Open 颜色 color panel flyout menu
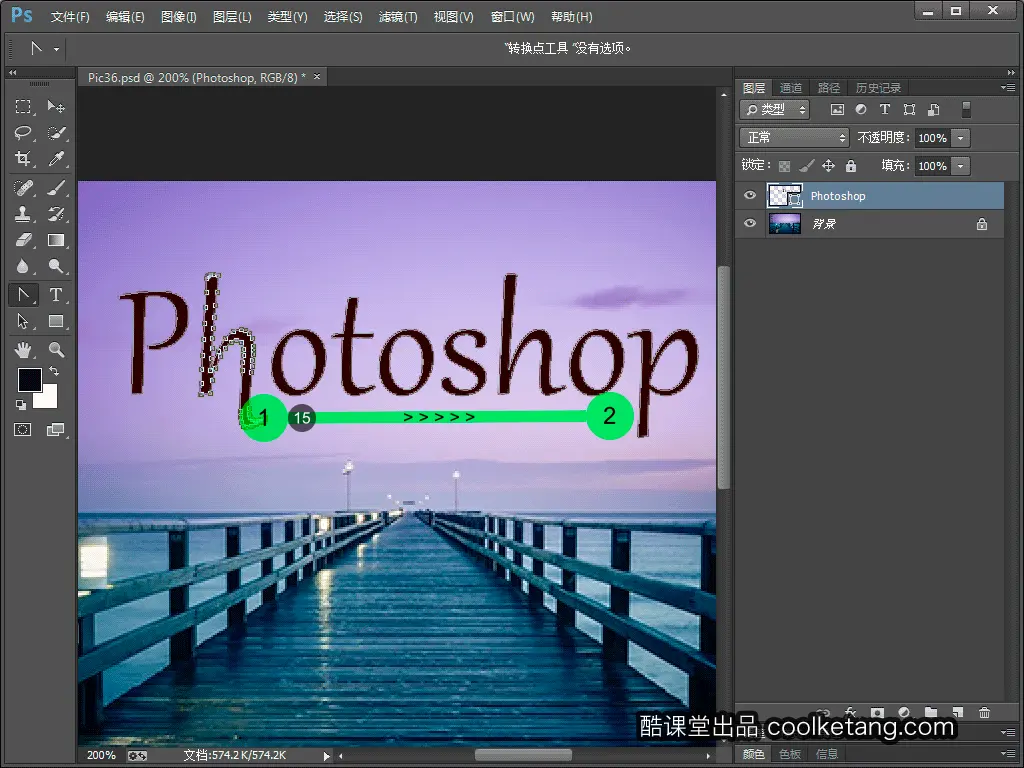The height and width of the screenshot is (768, 1024). 1008,753
